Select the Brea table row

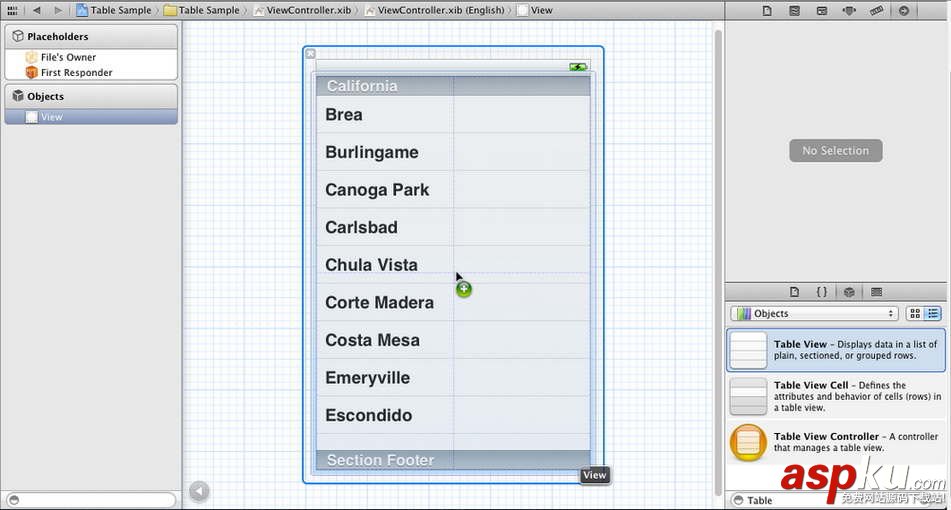453,115
